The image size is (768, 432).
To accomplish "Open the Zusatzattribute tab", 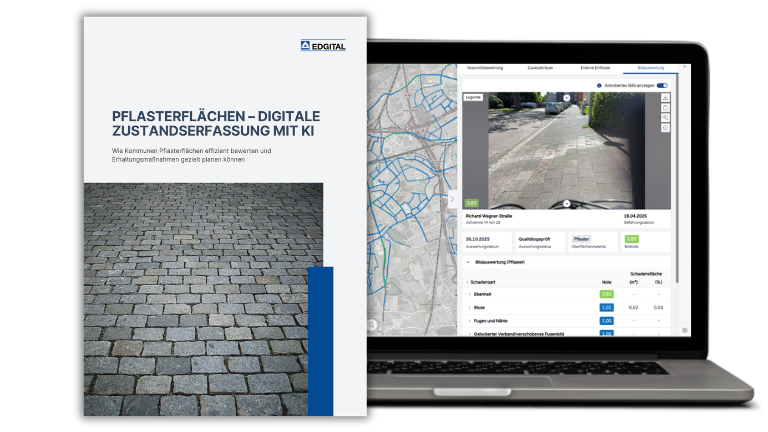I will click(x=541, y=68).
